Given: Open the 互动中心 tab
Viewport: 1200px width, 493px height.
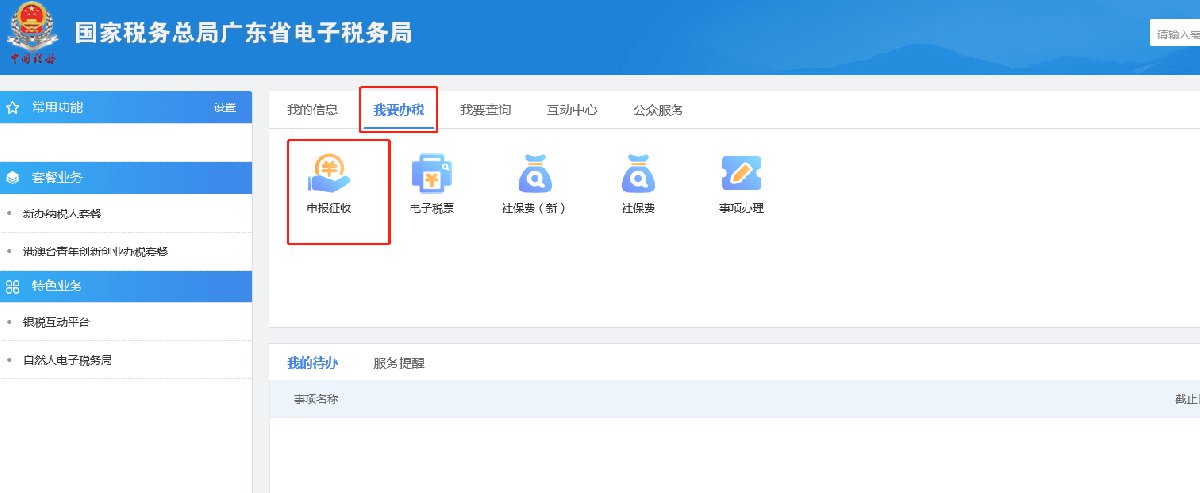Looking at the screenshot, I should (572, 110).
